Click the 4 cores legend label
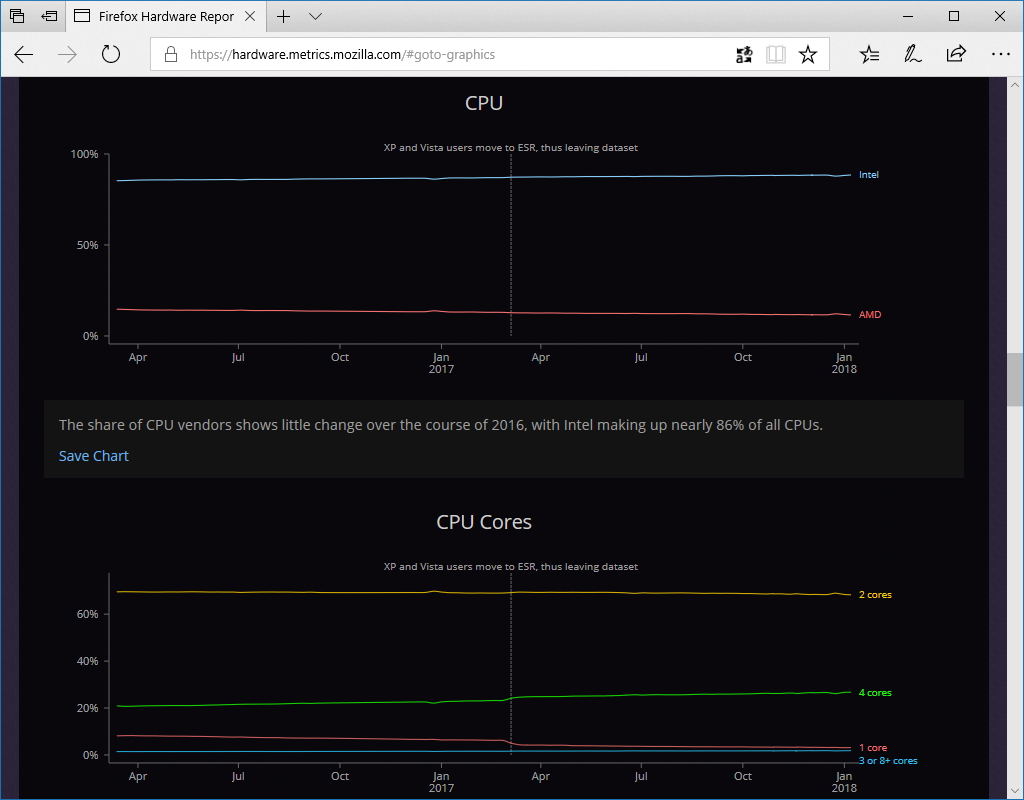The image size is (1024, 800). coord(874,692)
